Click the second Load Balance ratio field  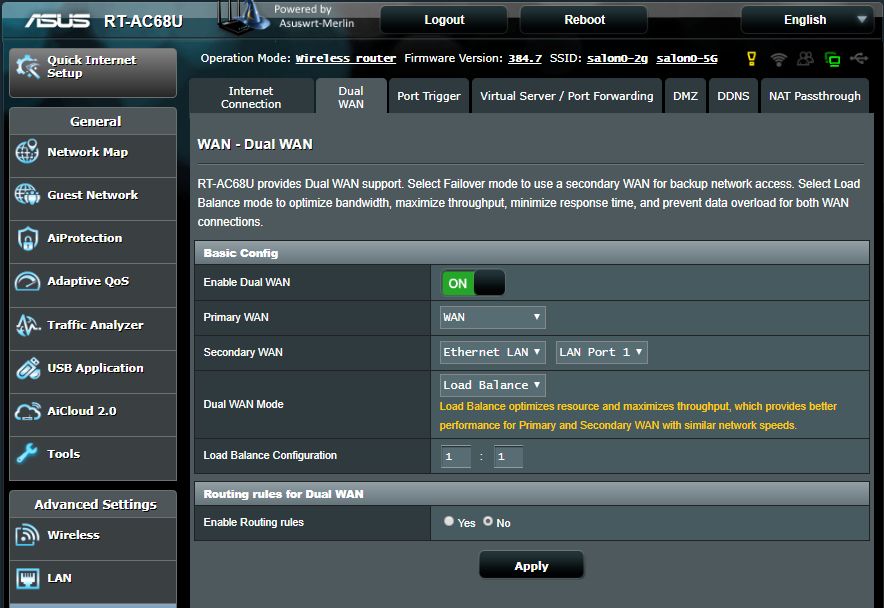click(508, 456)
